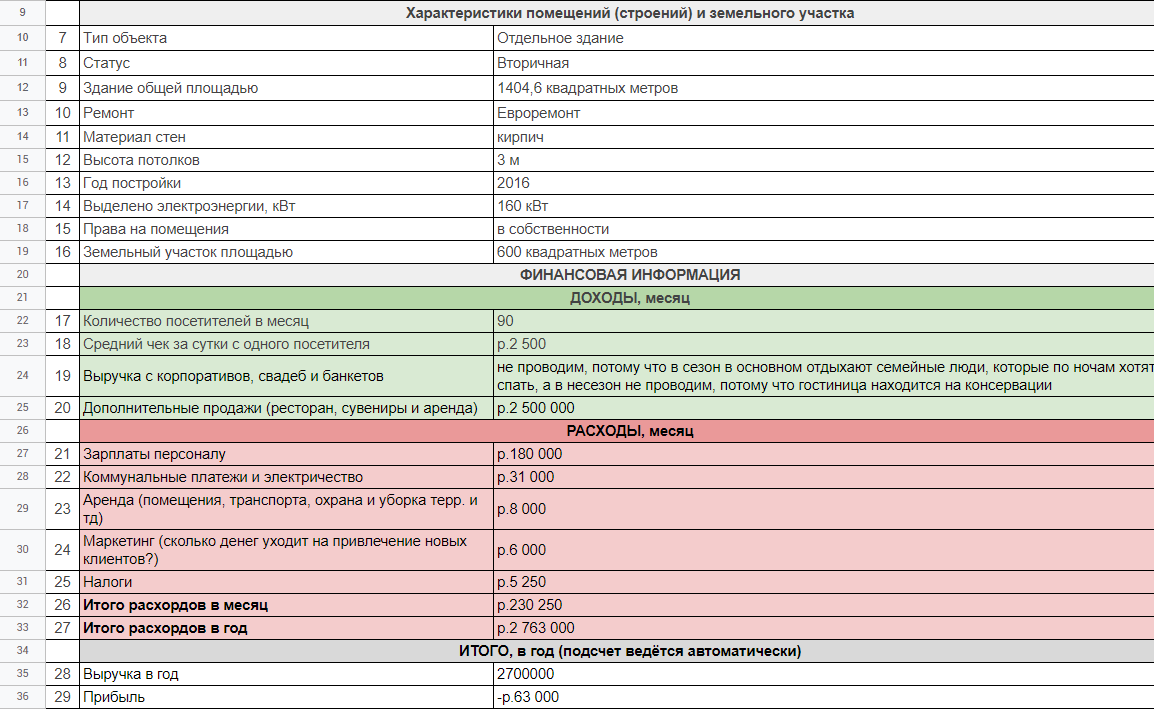The height and width of the screenshot is (709, 1154).
Task: Click the 'Маркетинг' label cell
Action: [x=286, y=550]
